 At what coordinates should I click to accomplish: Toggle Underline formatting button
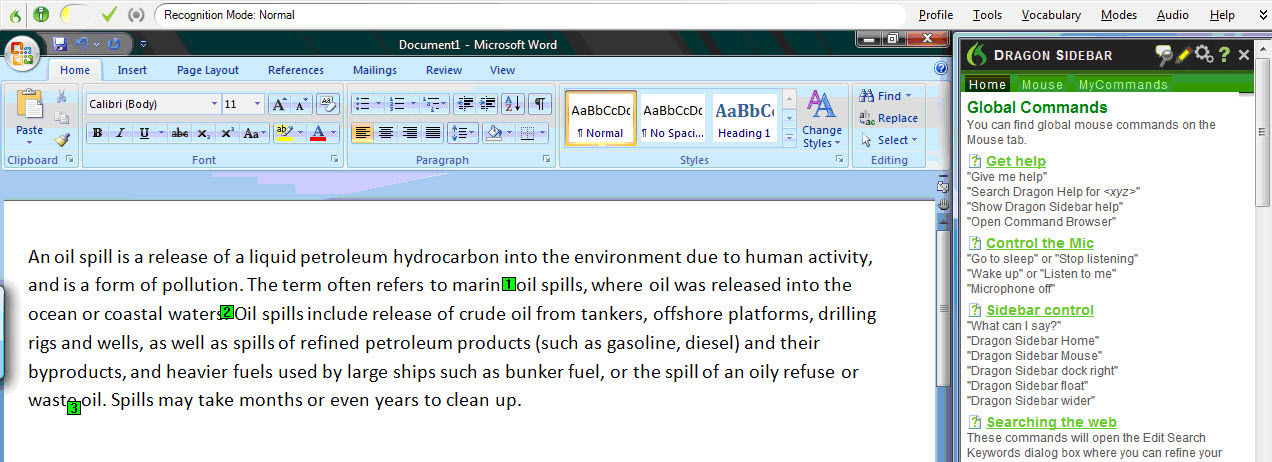(x=145, y=133)
